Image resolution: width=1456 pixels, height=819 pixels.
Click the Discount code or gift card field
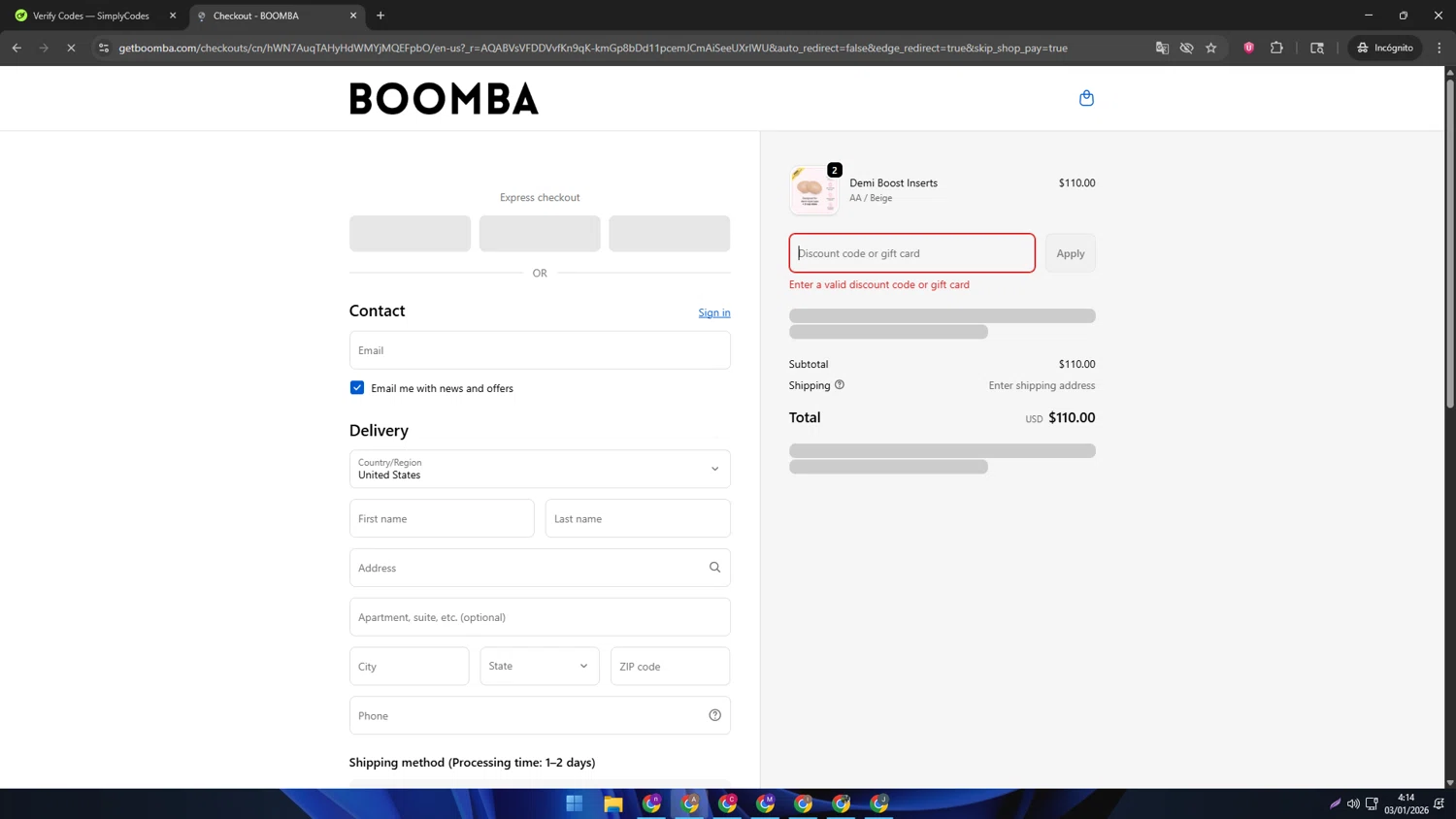[x=912, y=253]
